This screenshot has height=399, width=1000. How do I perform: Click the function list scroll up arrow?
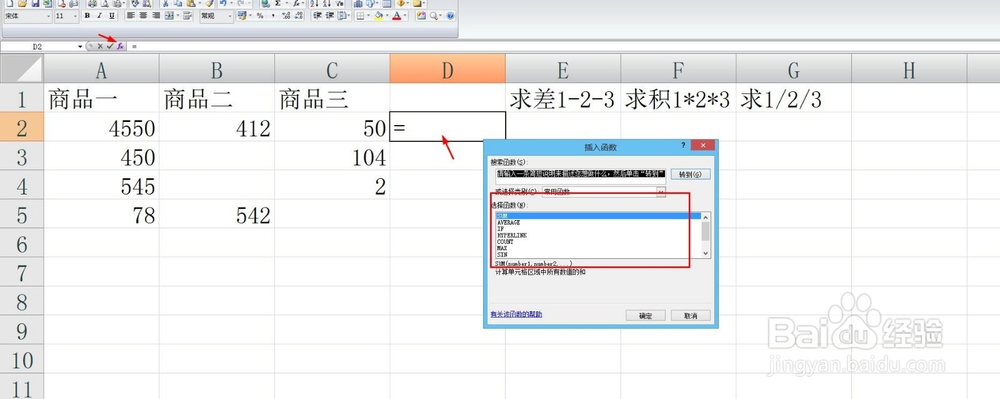click(705, 217)
